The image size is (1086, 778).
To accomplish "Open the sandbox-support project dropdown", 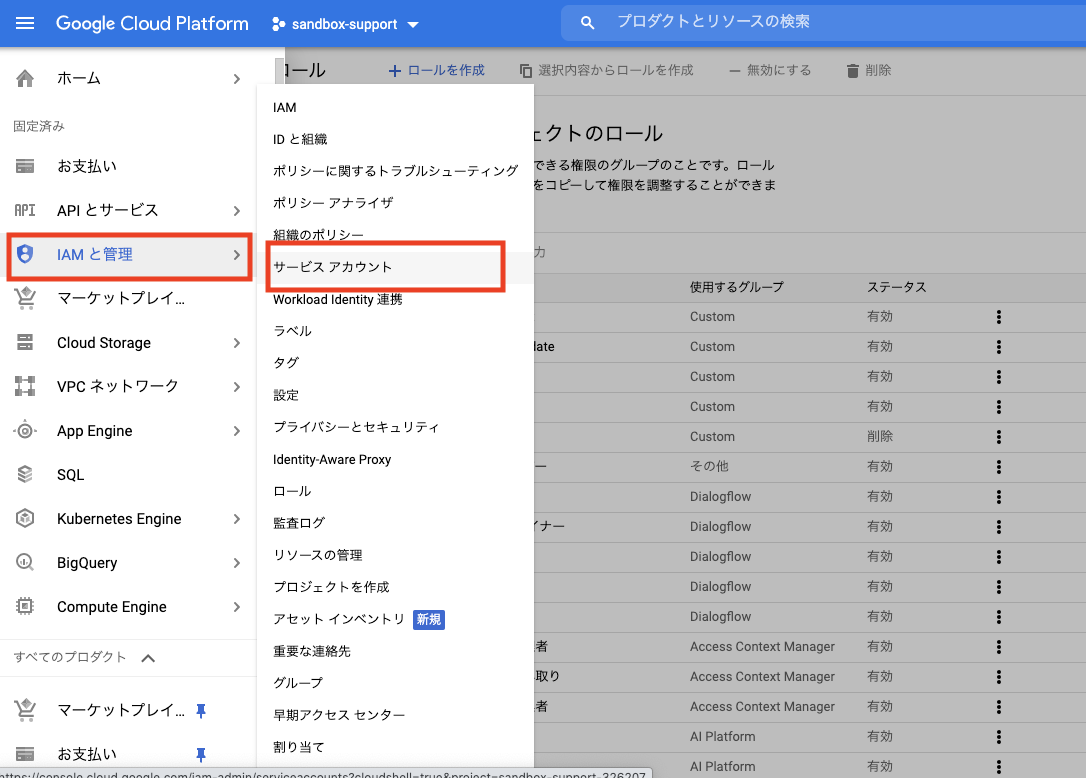I will tap(345, 24).
